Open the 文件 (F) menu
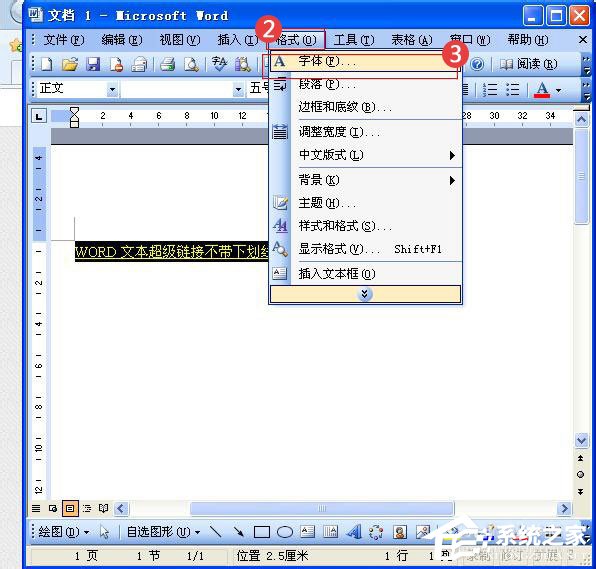This screenshot has width=596, height=569. click(x=64, y=40)
